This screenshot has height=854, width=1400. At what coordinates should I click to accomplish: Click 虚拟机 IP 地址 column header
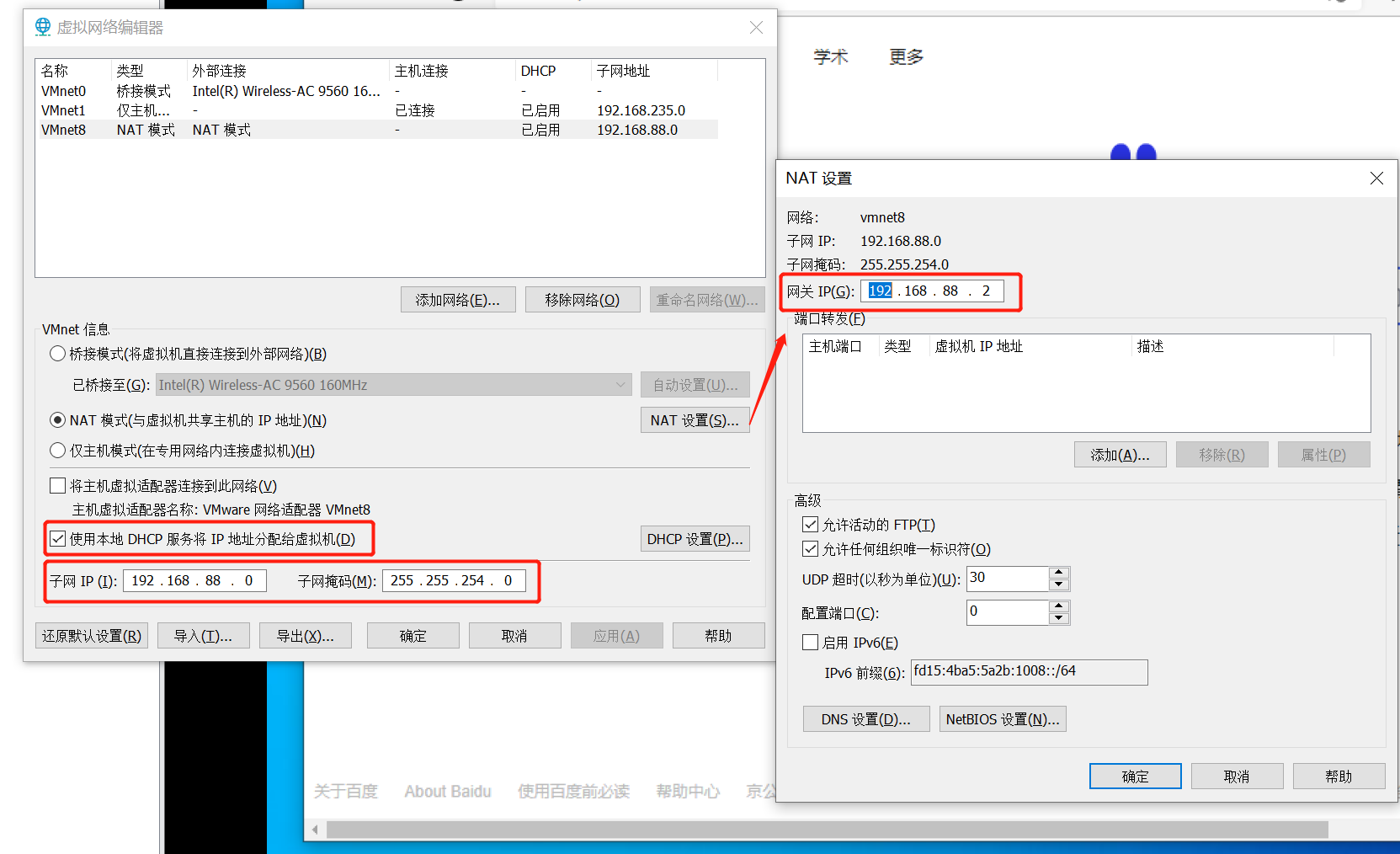1030,346
